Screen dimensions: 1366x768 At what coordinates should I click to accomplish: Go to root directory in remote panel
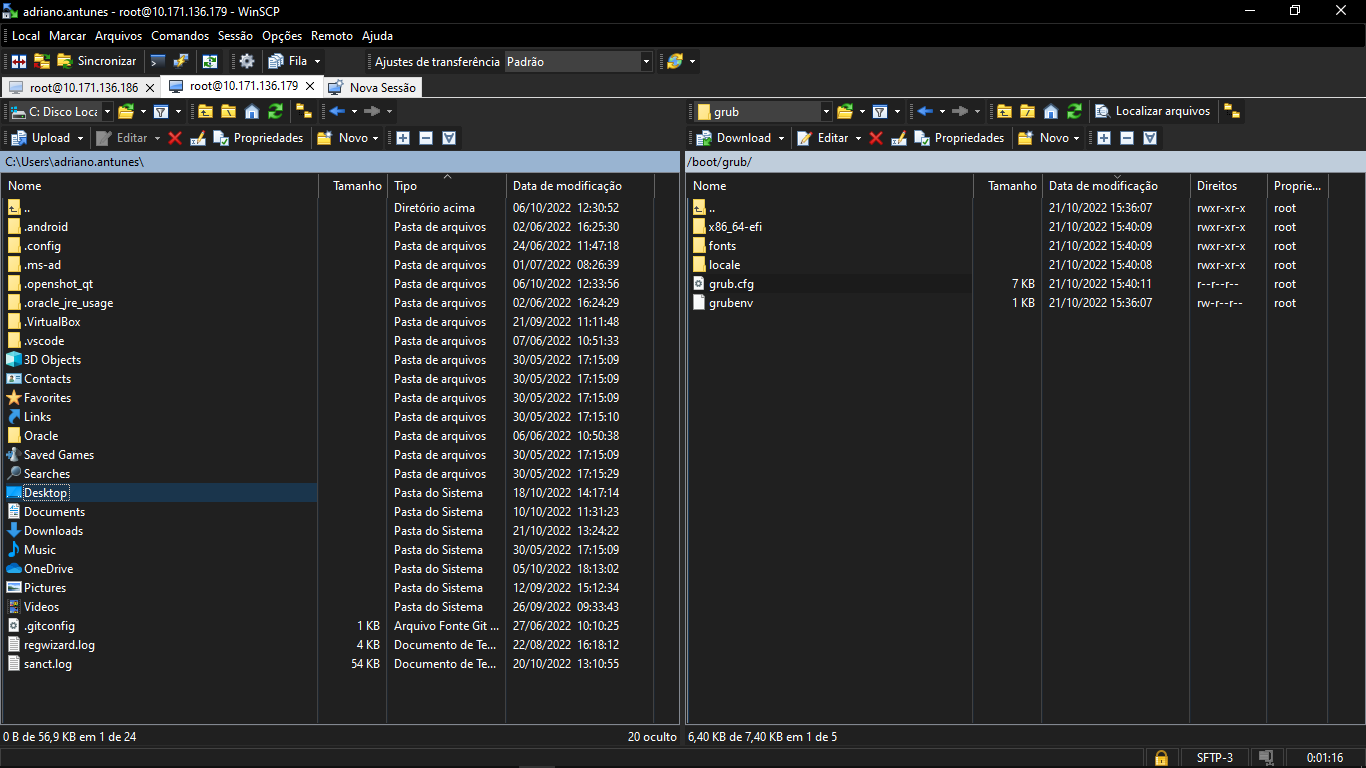click(x=1028, y=111)
